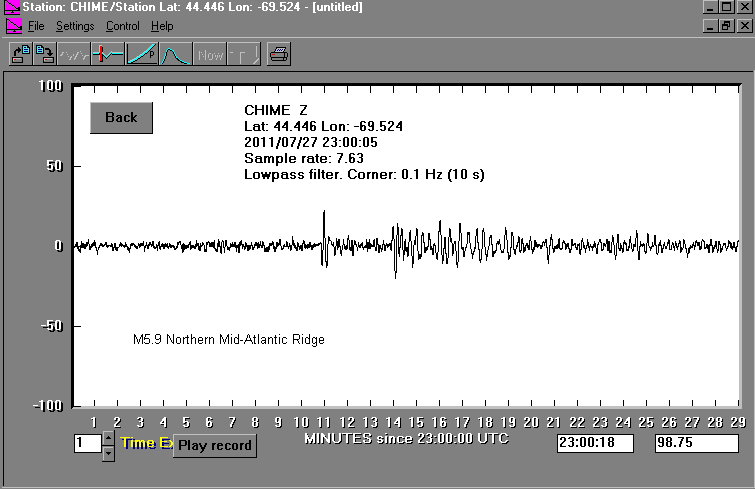
Task: Click the printer icon to print seismogram
Action: pos(279,55)
